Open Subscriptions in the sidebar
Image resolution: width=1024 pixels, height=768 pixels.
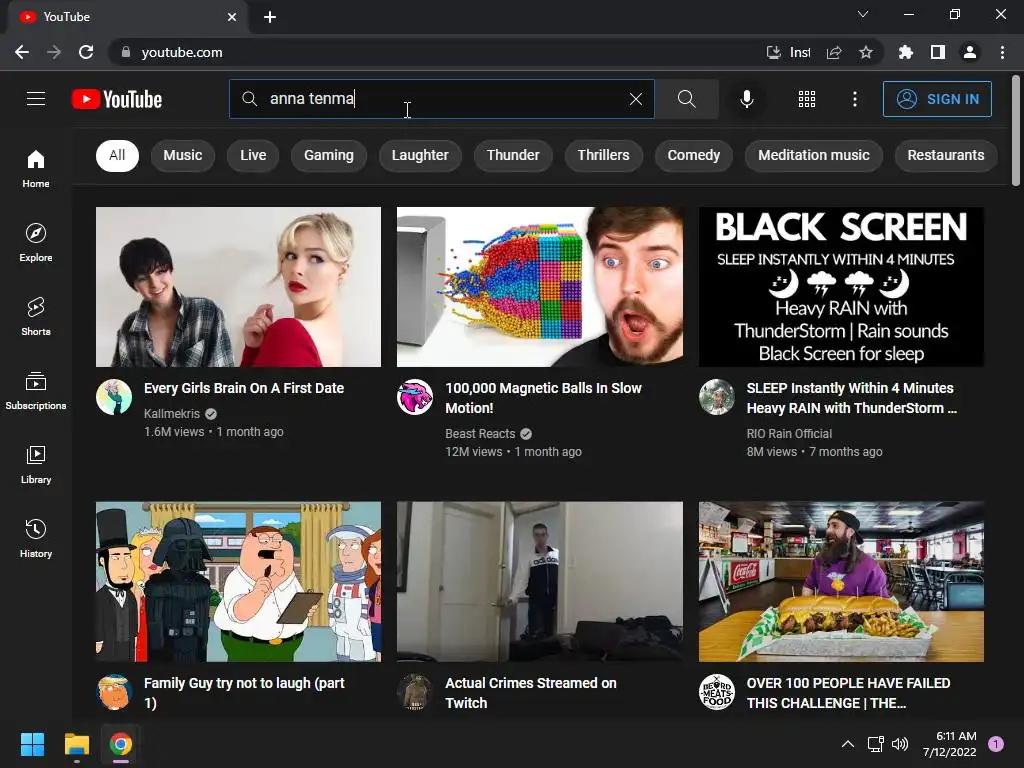36,391
